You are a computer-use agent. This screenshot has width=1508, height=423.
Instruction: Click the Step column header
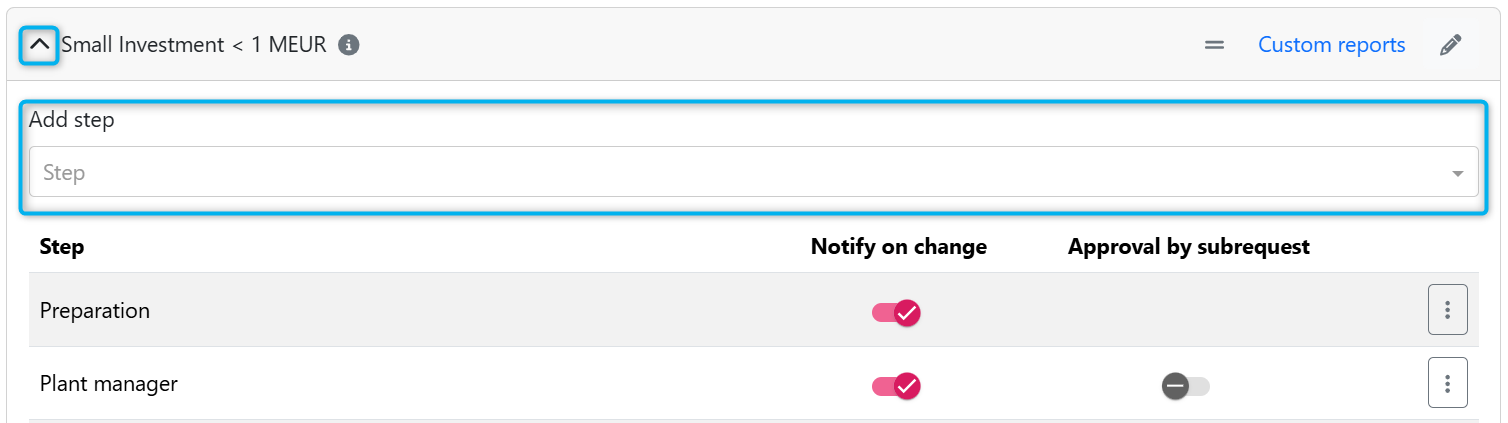[62, 247]
